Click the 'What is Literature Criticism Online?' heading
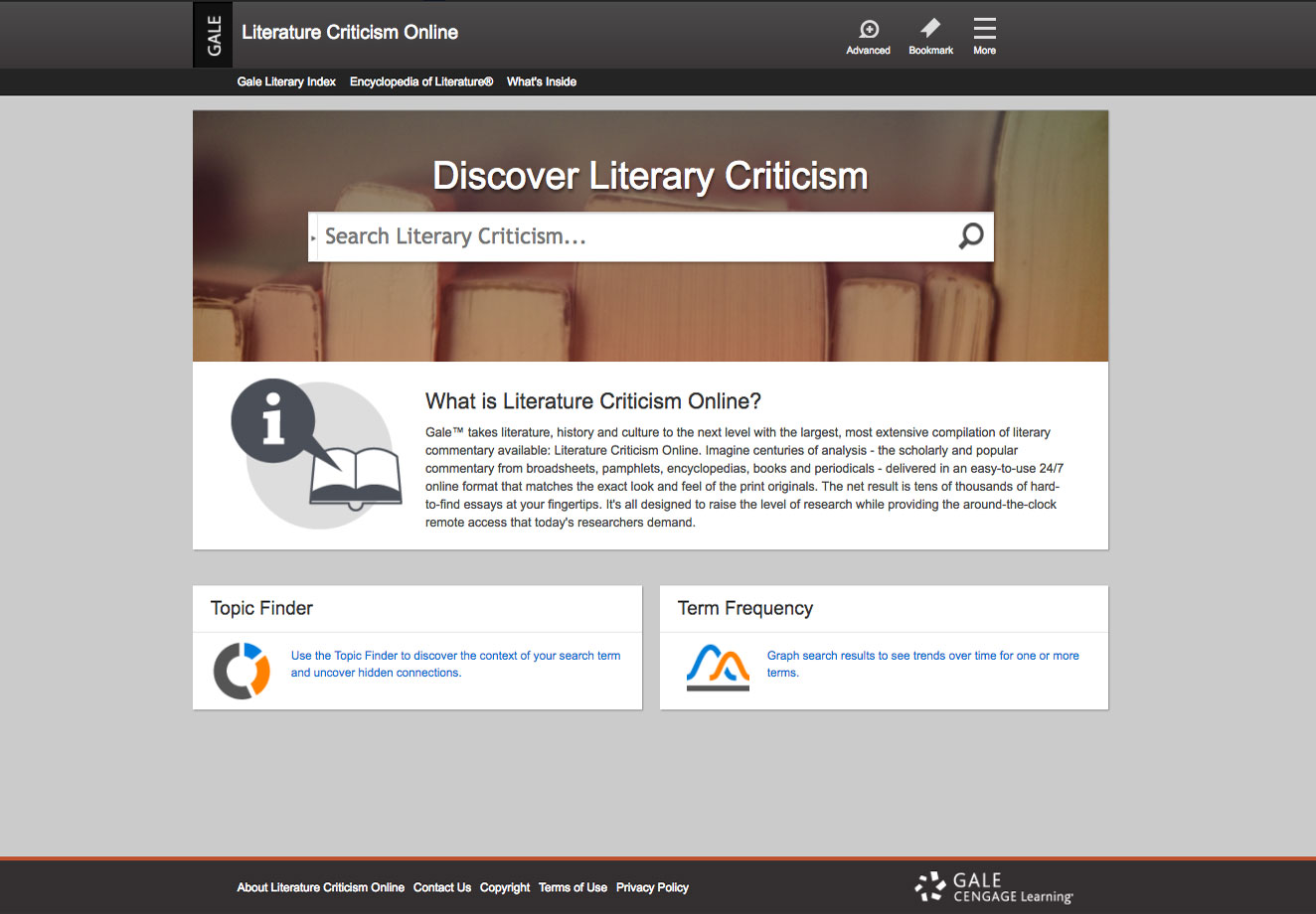Viewport: 1316px width, 914px height. point(593,401)
